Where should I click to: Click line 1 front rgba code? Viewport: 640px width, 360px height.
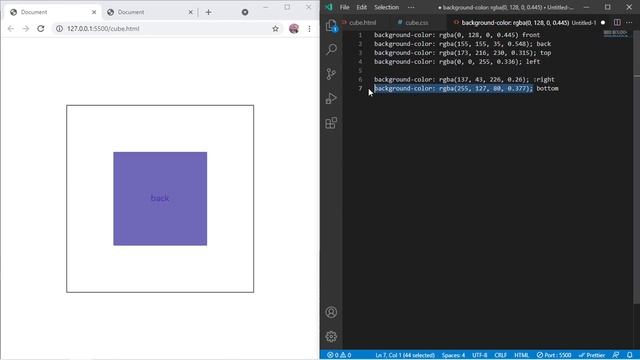click(x=457, y=35)
